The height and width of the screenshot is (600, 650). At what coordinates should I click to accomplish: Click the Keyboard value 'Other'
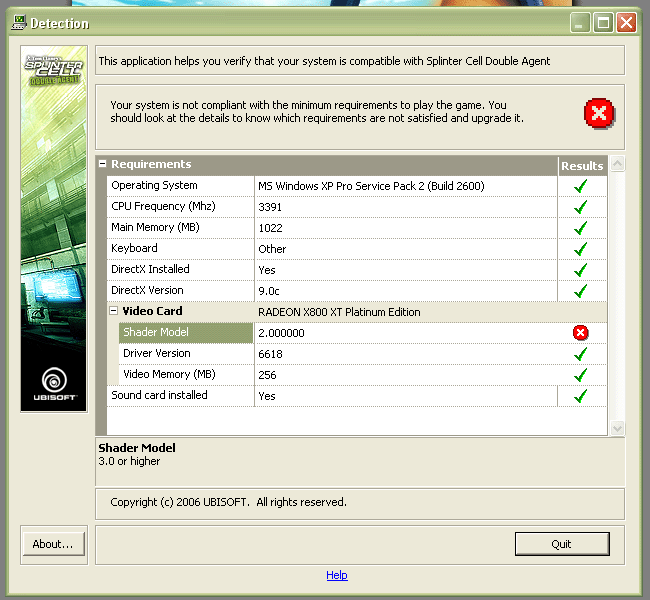coord(272,249)
